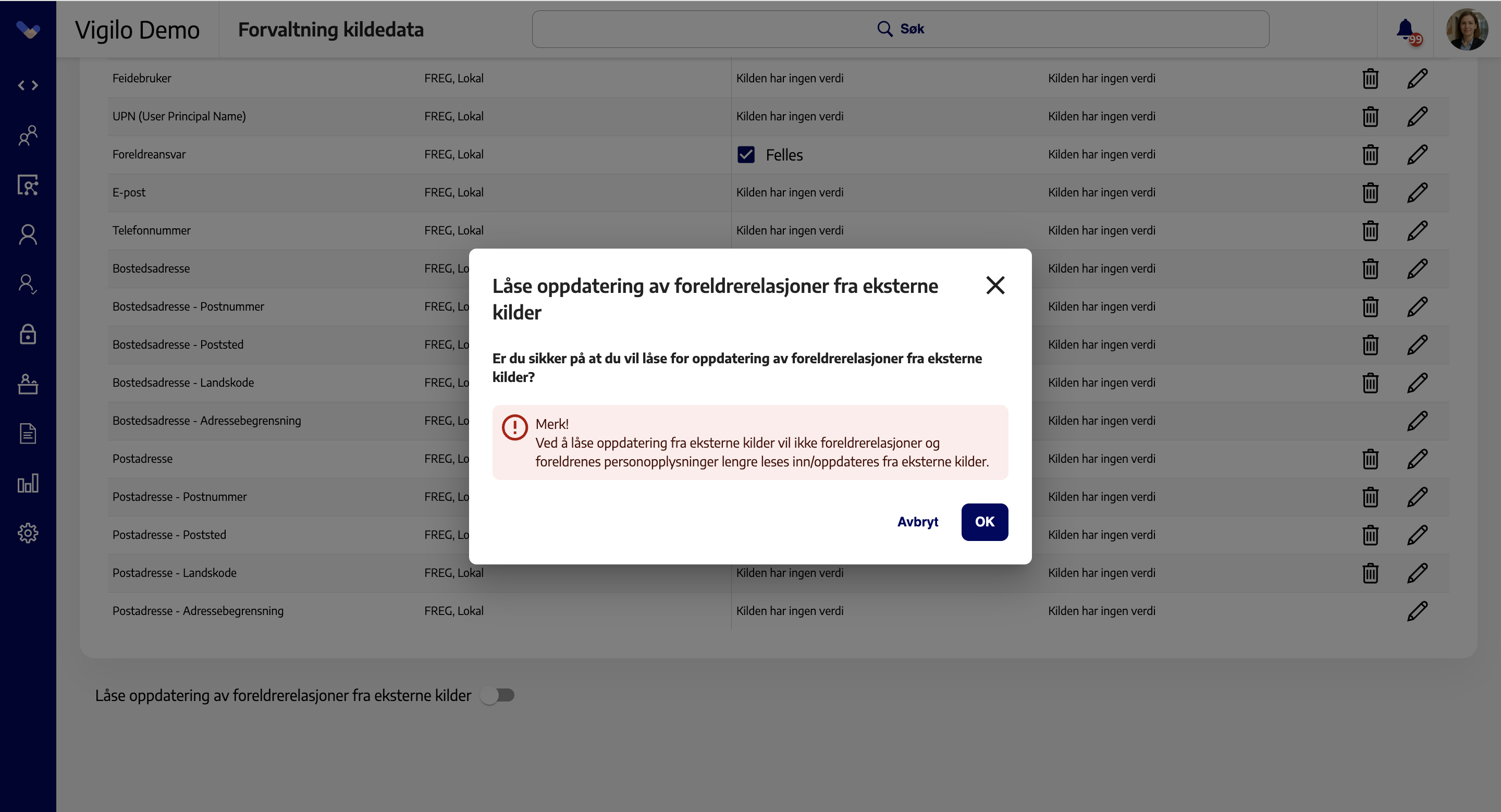The image size is (1501, 812).
Task: Edit the Postadresse - Adressebegrensning row
Action: click(x=1417, y=611)
